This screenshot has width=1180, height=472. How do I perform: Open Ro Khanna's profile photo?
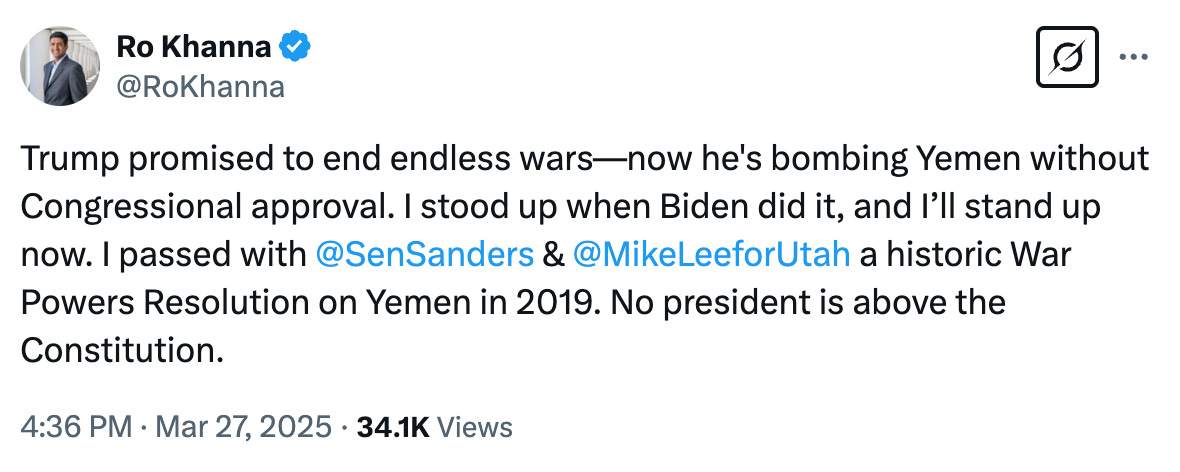coord(59,66)
